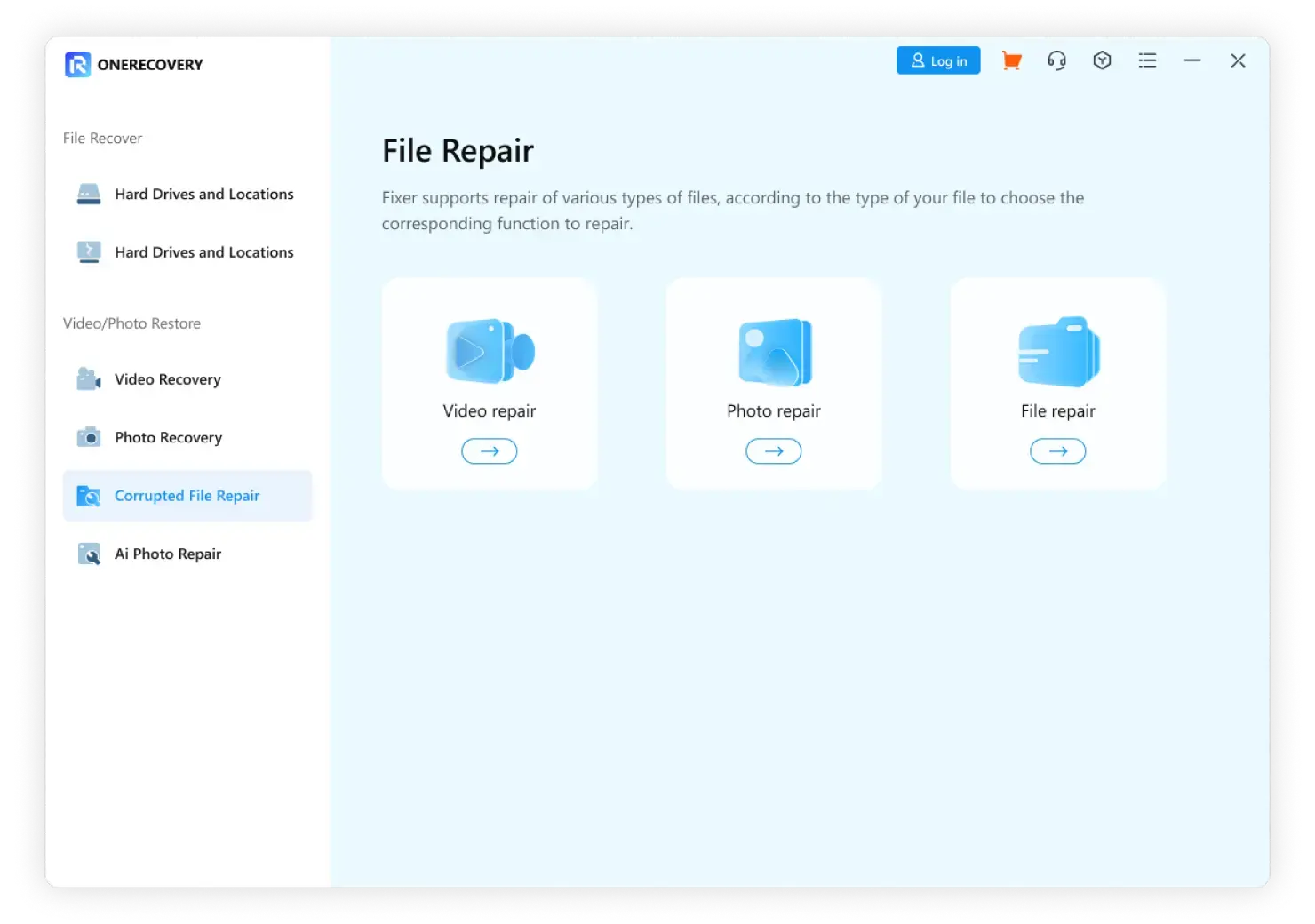Open Video Recovery in the sidebar

coord(167,379)
